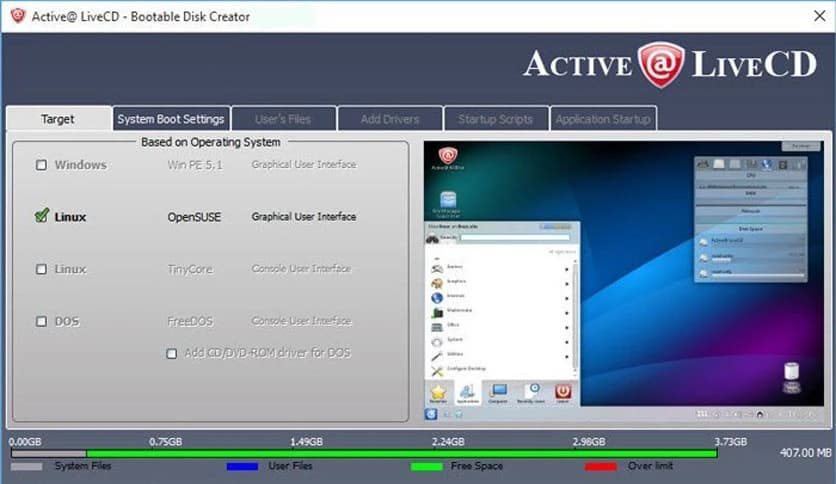This screenshot has width=836, height=484.
Task: Uncheck the Linux OpenSUSE checkbox
Action: 42,216
